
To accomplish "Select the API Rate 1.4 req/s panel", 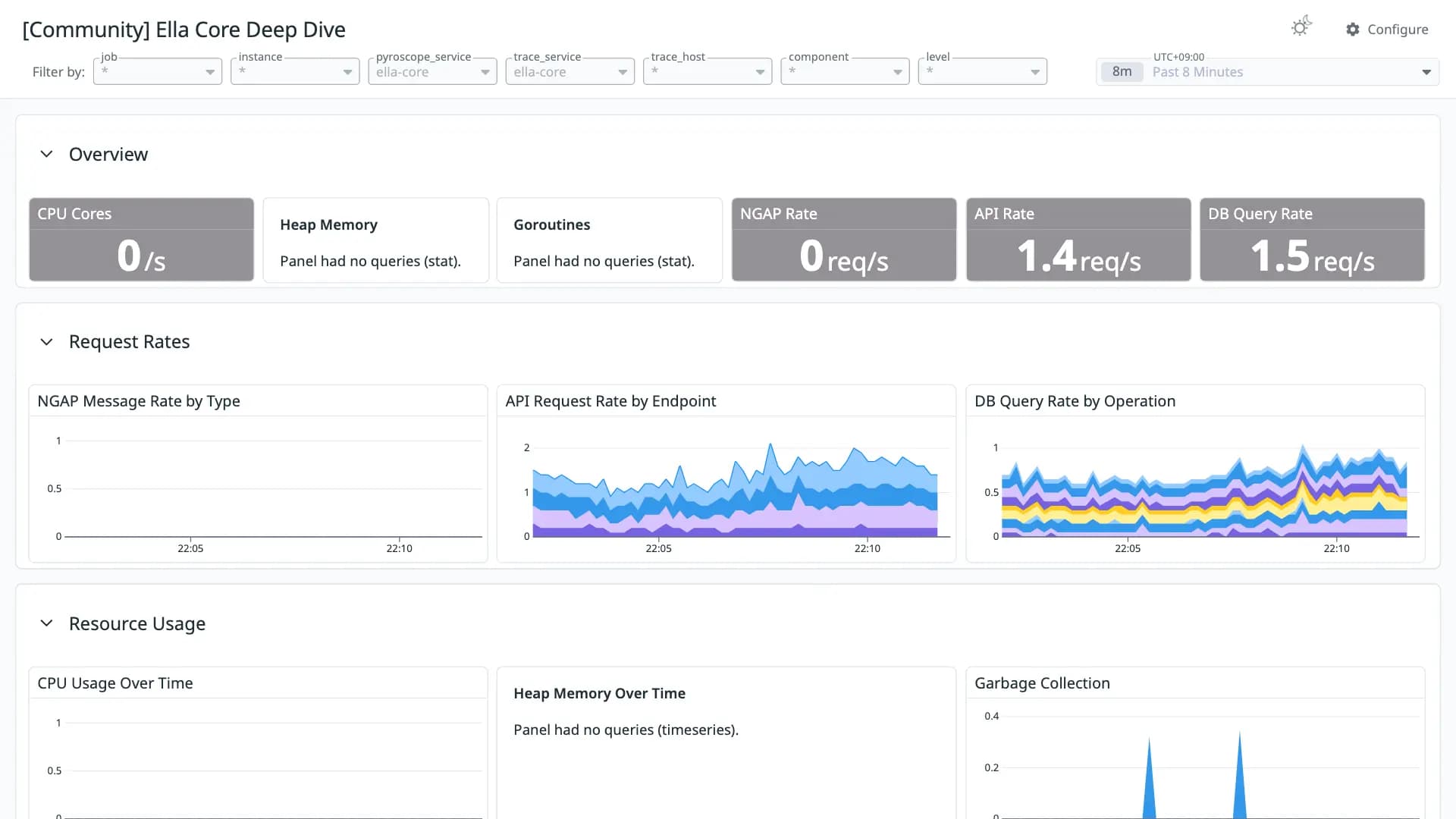I will tap(1078, 240).
